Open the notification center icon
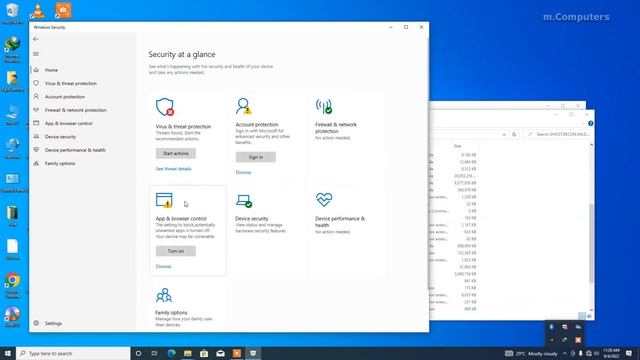This screenshot has height=360, width=640. coord(629,353)
